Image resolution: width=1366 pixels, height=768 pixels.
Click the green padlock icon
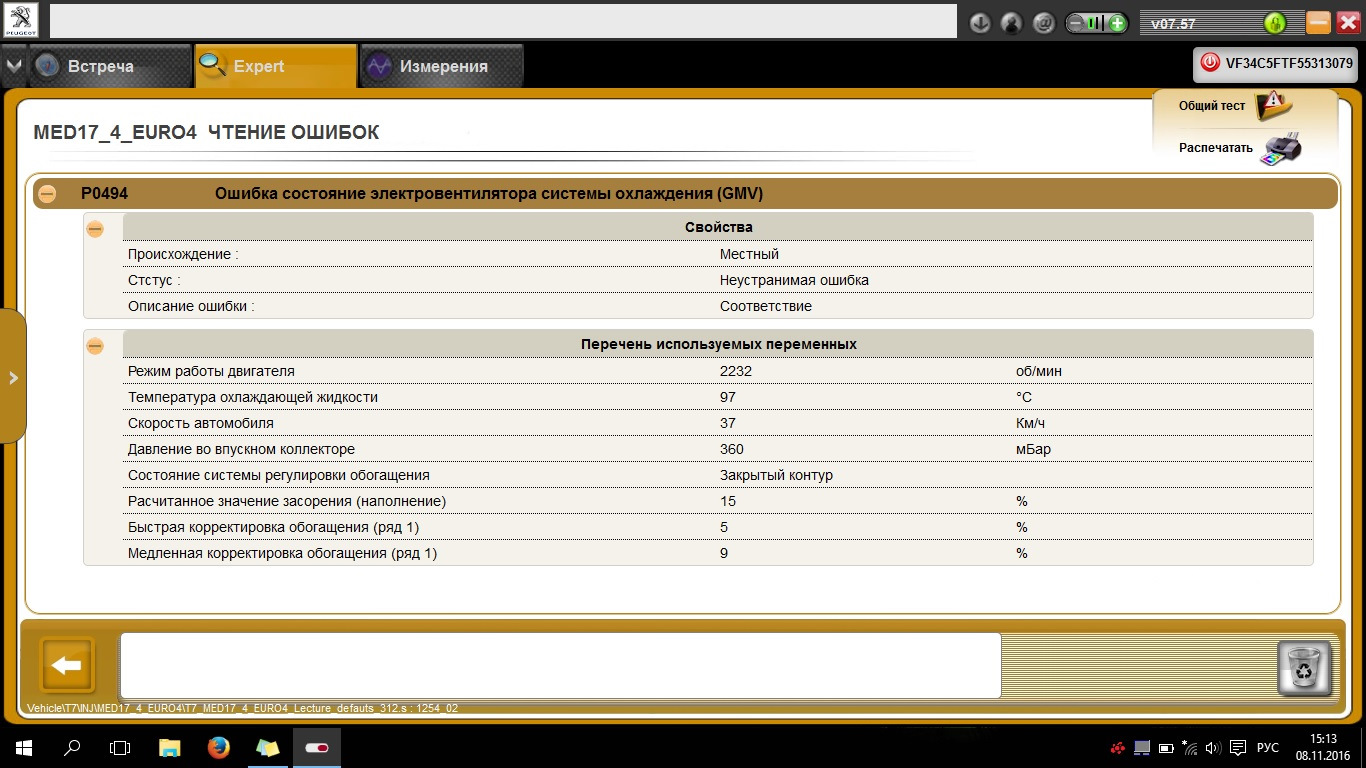tap(1274, 23)
